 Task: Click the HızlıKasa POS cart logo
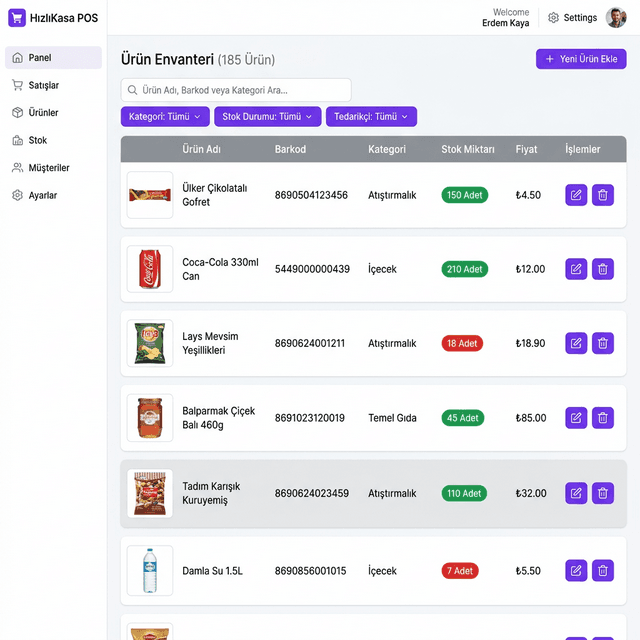pos(17,18)
